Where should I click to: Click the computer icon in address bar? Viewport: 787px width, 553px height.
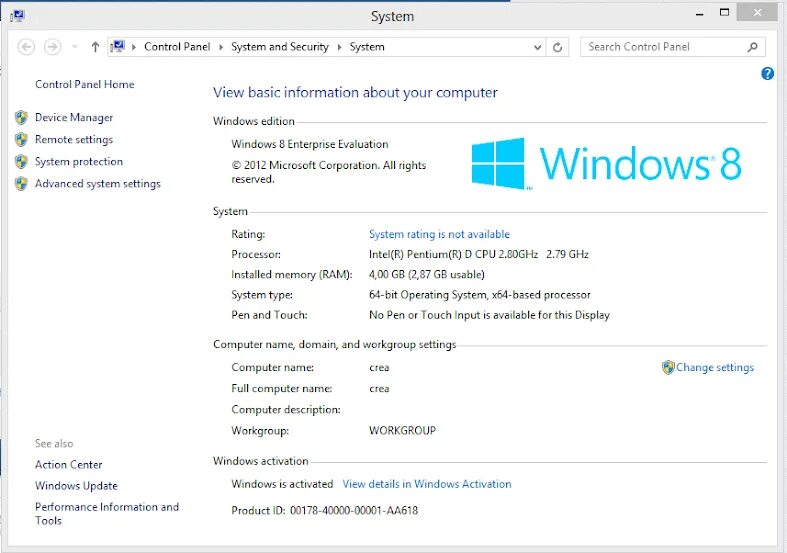[117, 47]
